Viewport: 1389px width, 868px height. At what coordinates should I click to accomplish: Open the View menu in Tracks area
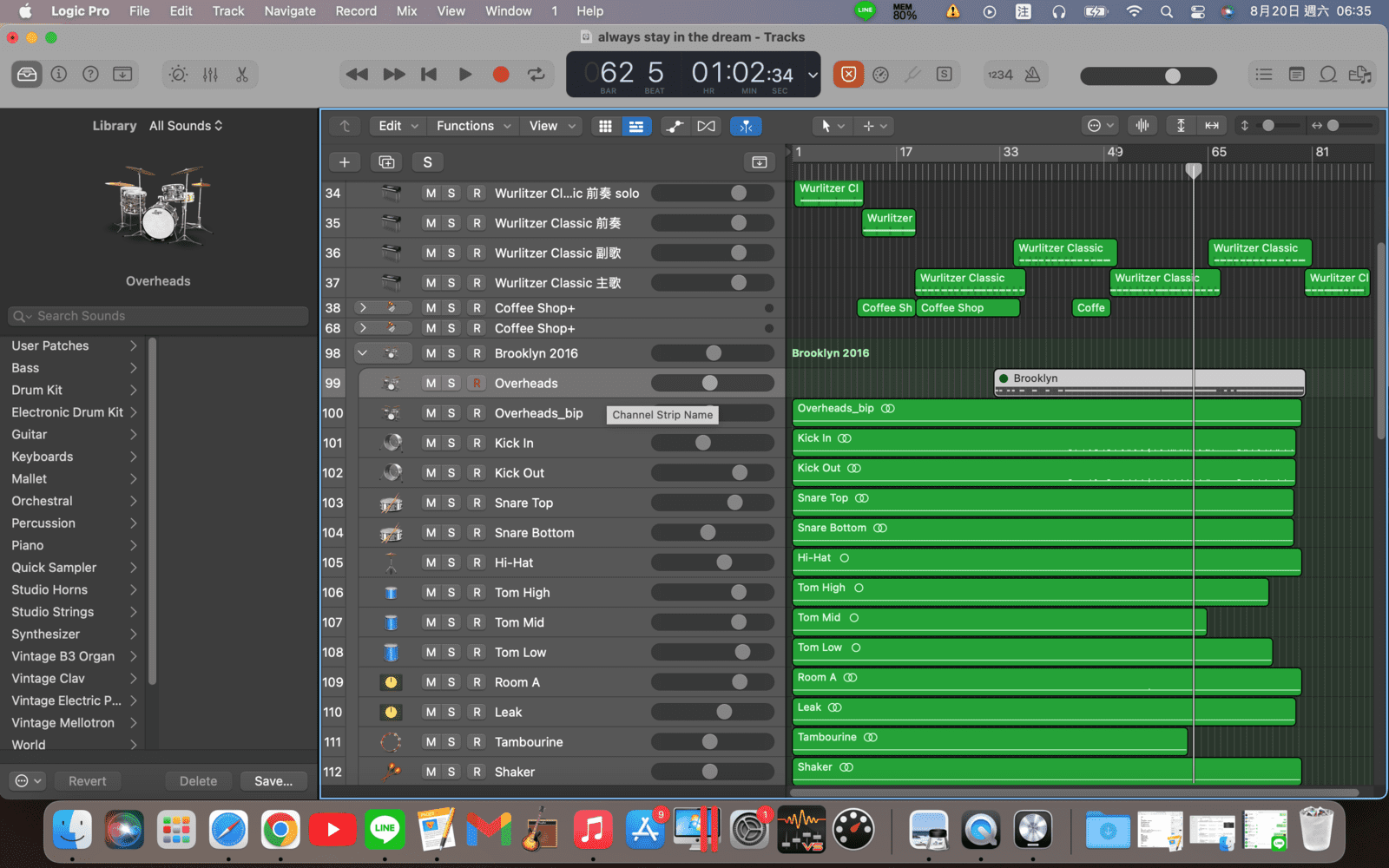tap(552, 126)
